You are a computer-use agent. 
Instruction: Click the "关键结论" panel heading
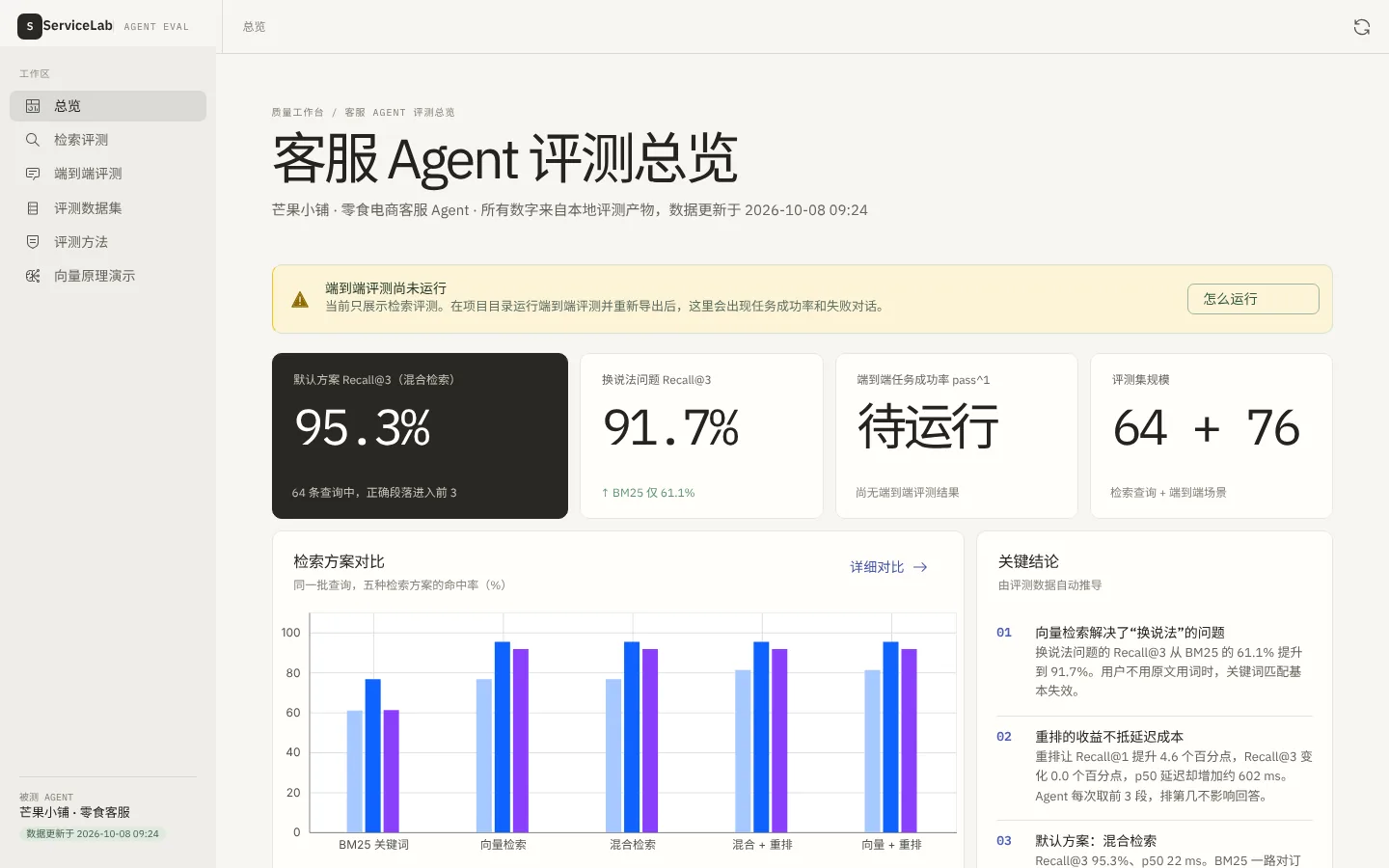[x=1028, y=561]
